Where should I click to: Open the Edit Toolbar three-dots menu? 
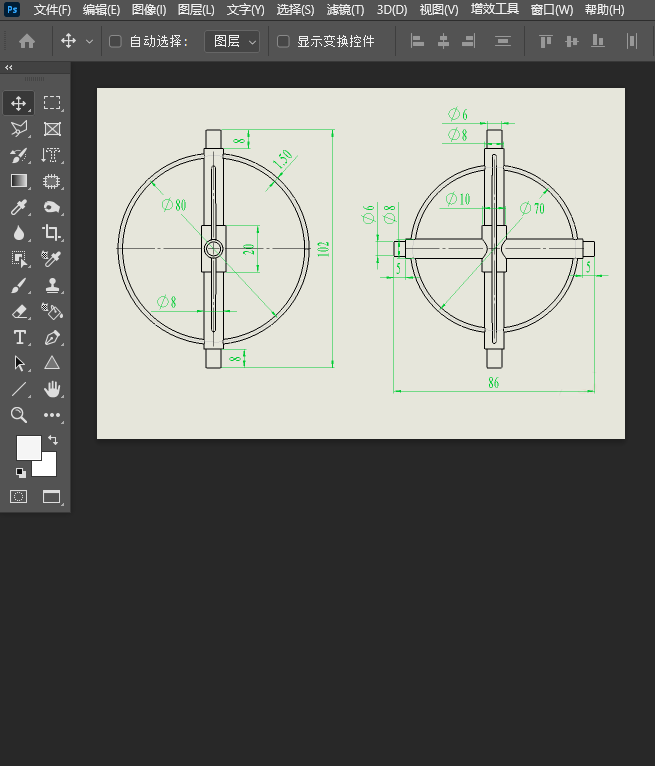tap(52, 415)
